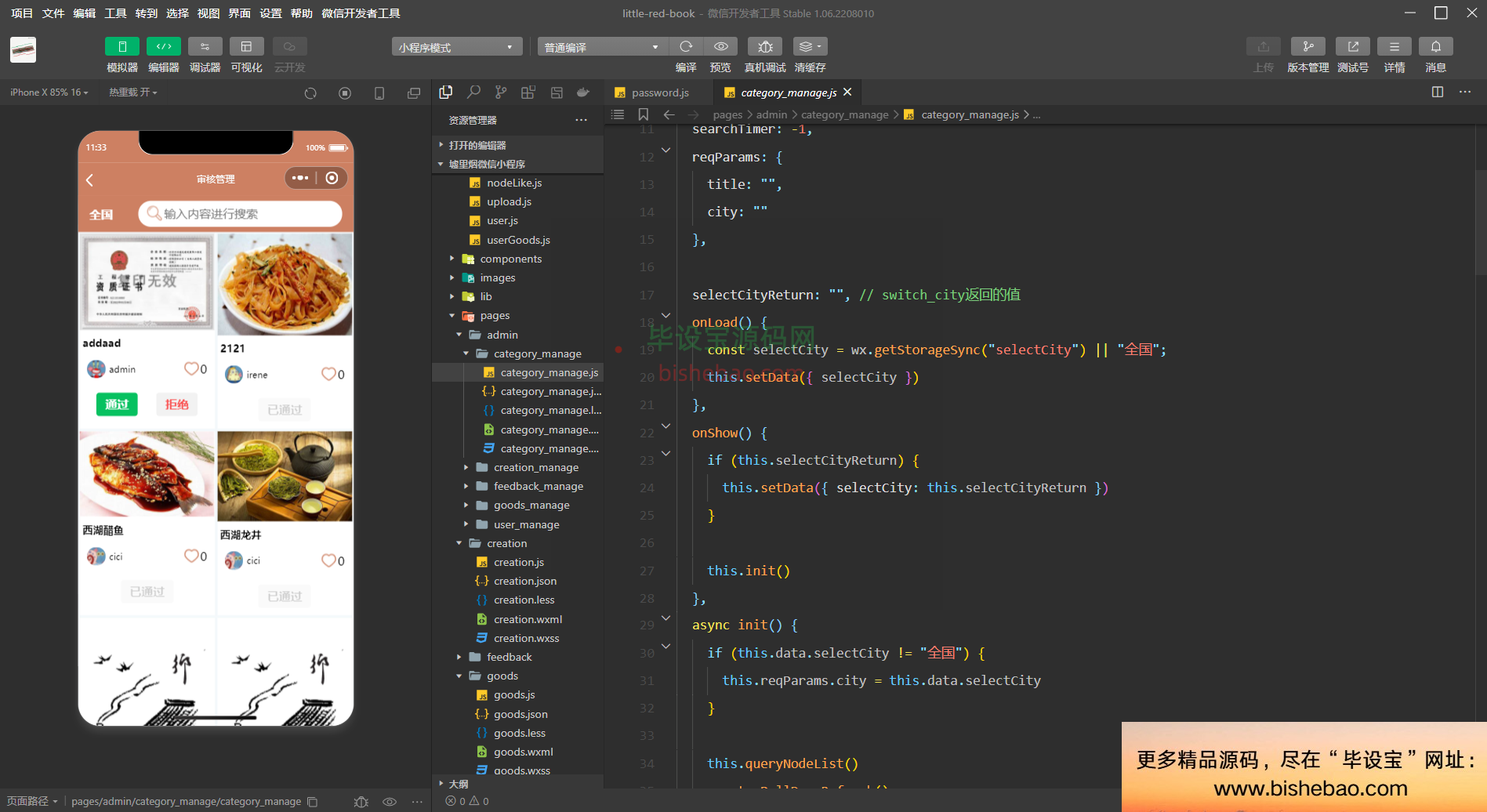The image size is (1487, 812).
Task: Open the source control icon
Action: coord(501,92)
